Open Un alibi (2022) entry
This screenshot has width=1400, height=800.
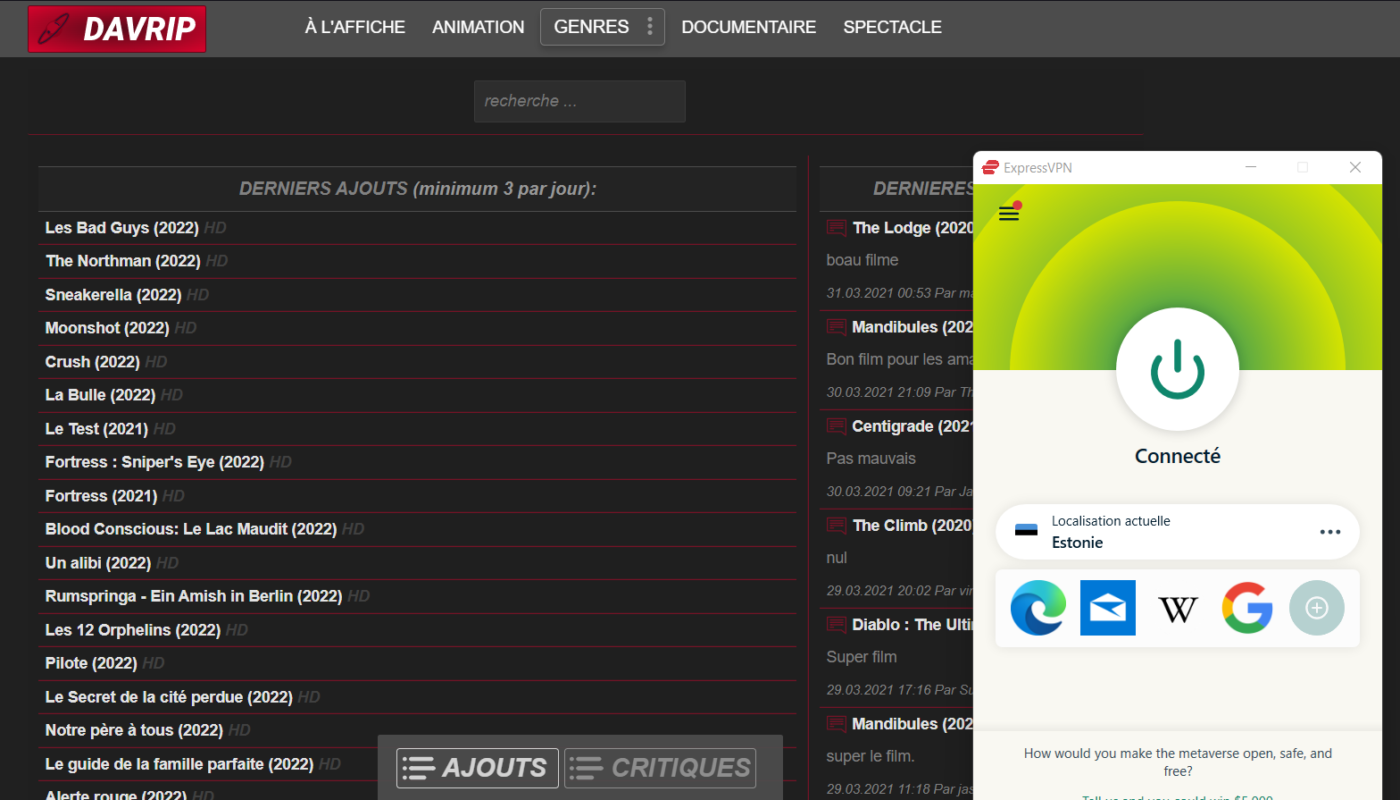point(98,563)
